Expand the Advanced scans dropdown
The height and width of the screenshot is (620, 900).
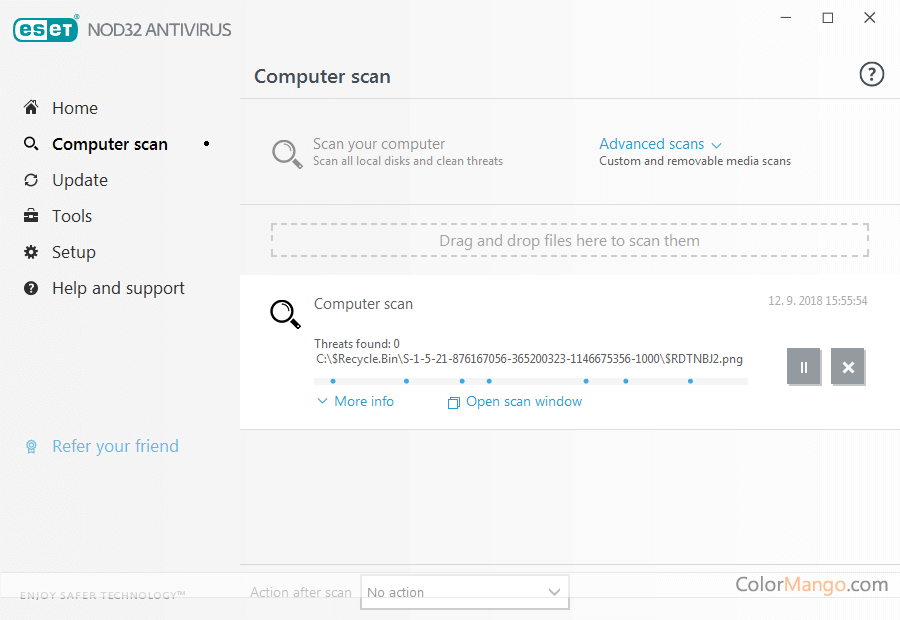tap(660, 144)
